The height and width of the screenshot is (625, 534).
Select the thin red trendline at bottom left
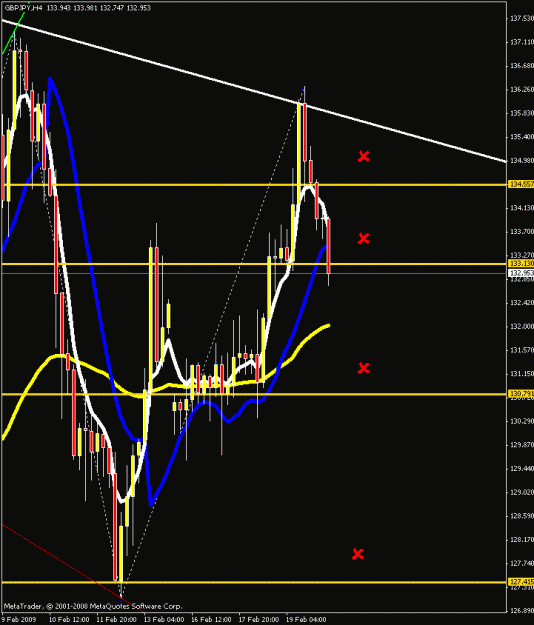click(x=72, y=568)
